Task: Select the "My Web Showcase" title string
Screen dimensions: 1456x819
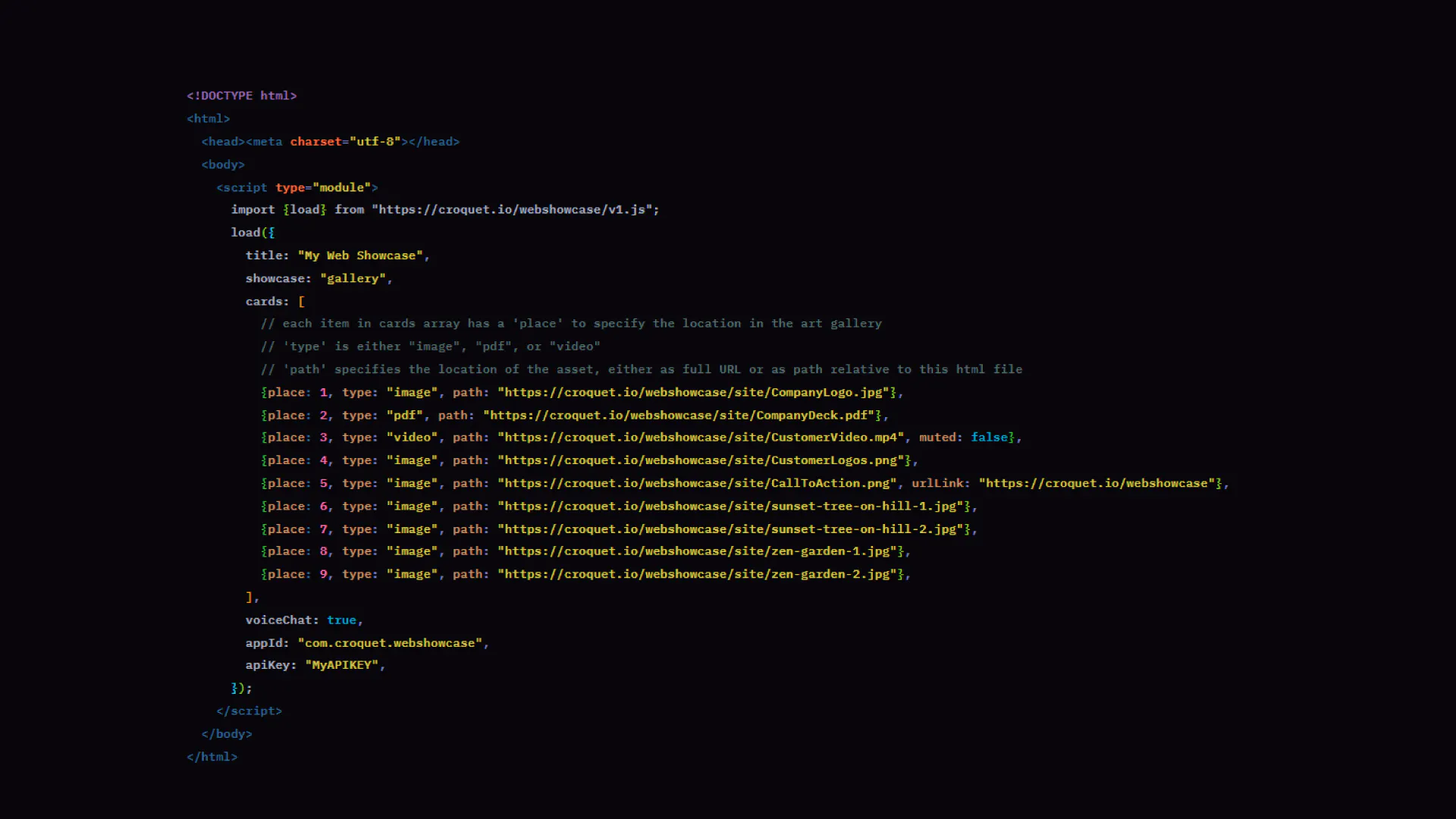Action: pyautogui.click(x=360, y=256)
